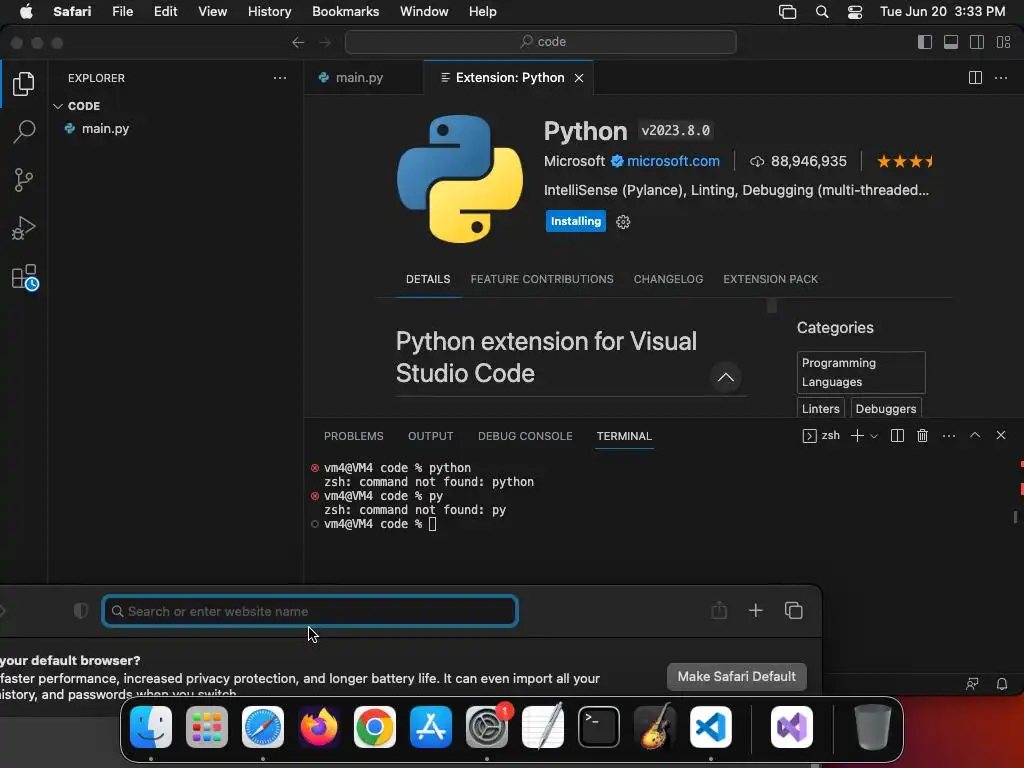Open the Search view in activity bar
Screen dimensions: 1024x768
coord(24,131)
